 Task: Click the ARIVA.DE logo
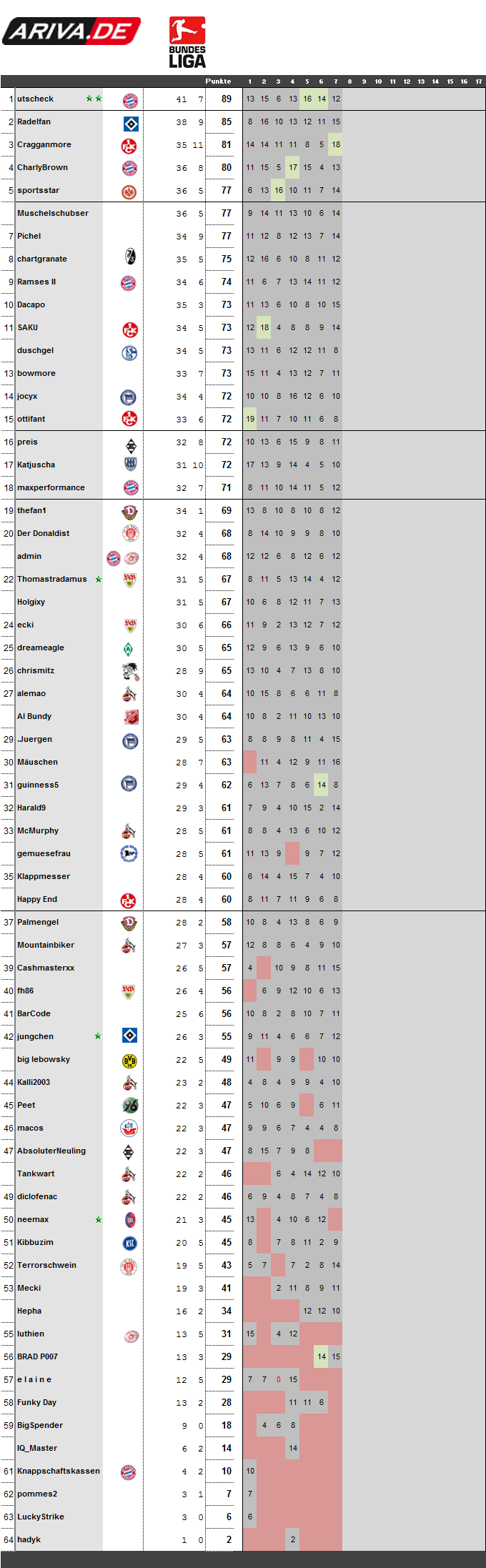71,31
